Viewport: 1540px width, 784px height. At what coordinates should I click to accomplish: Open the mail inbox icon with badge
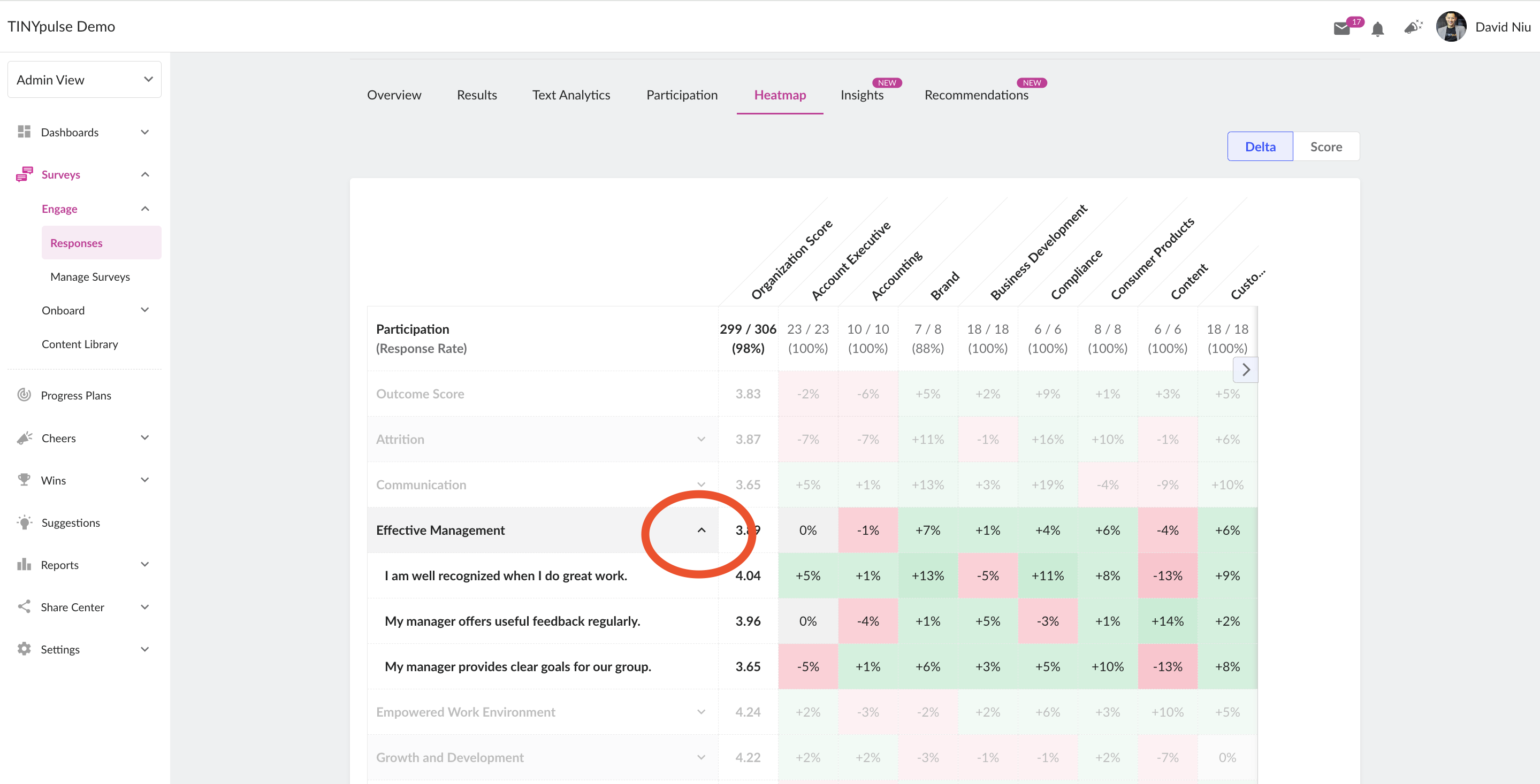pos(1343,28)
